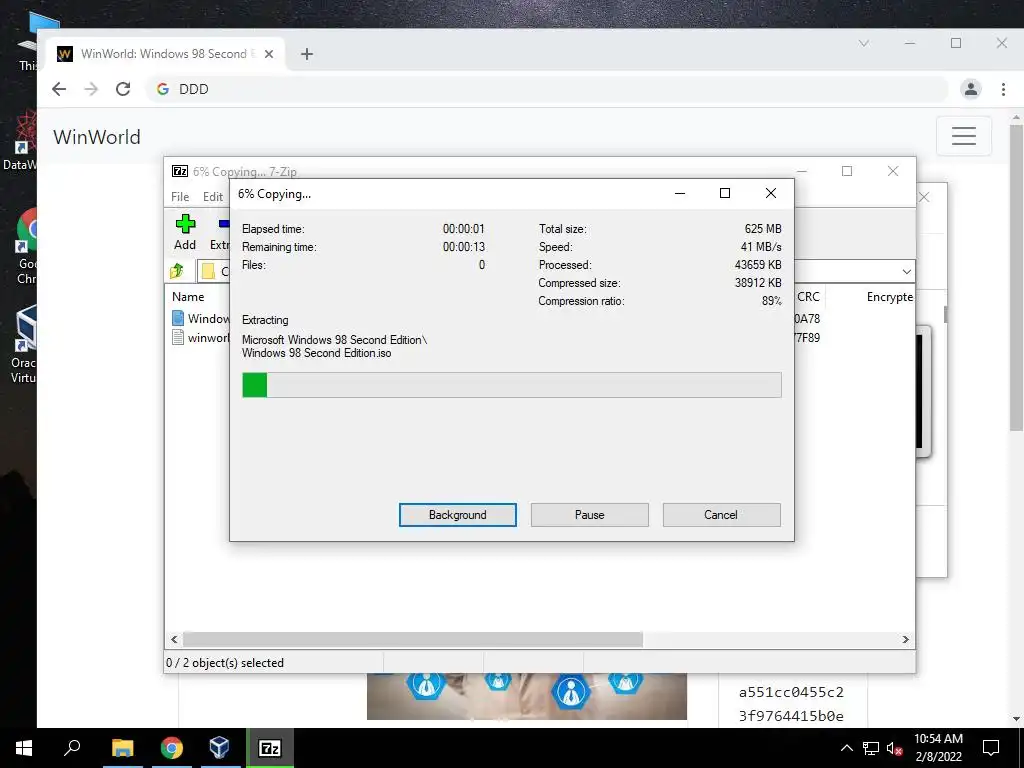The image size is (1024, 768).
Task: Select the Windows 98 ISO folder icon
Action: pos(178,318)
